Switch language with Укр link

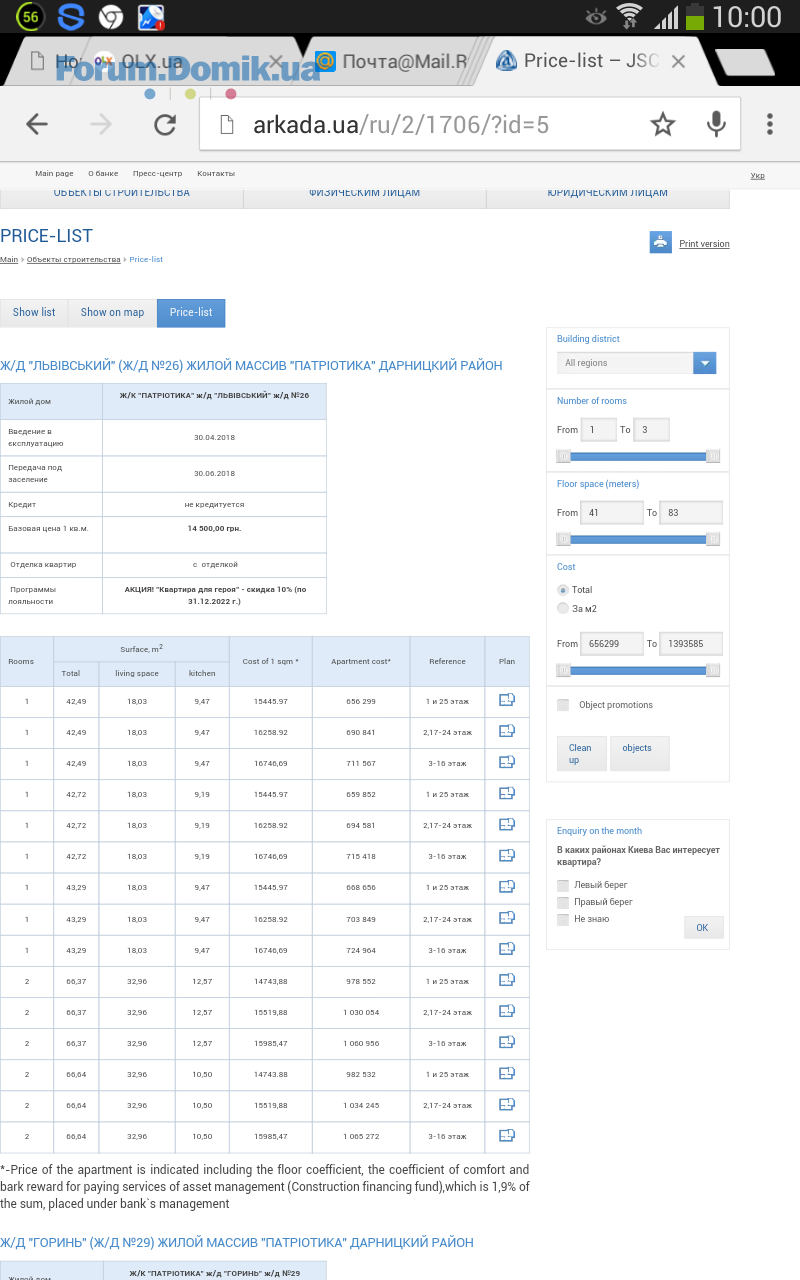point(758,176)
